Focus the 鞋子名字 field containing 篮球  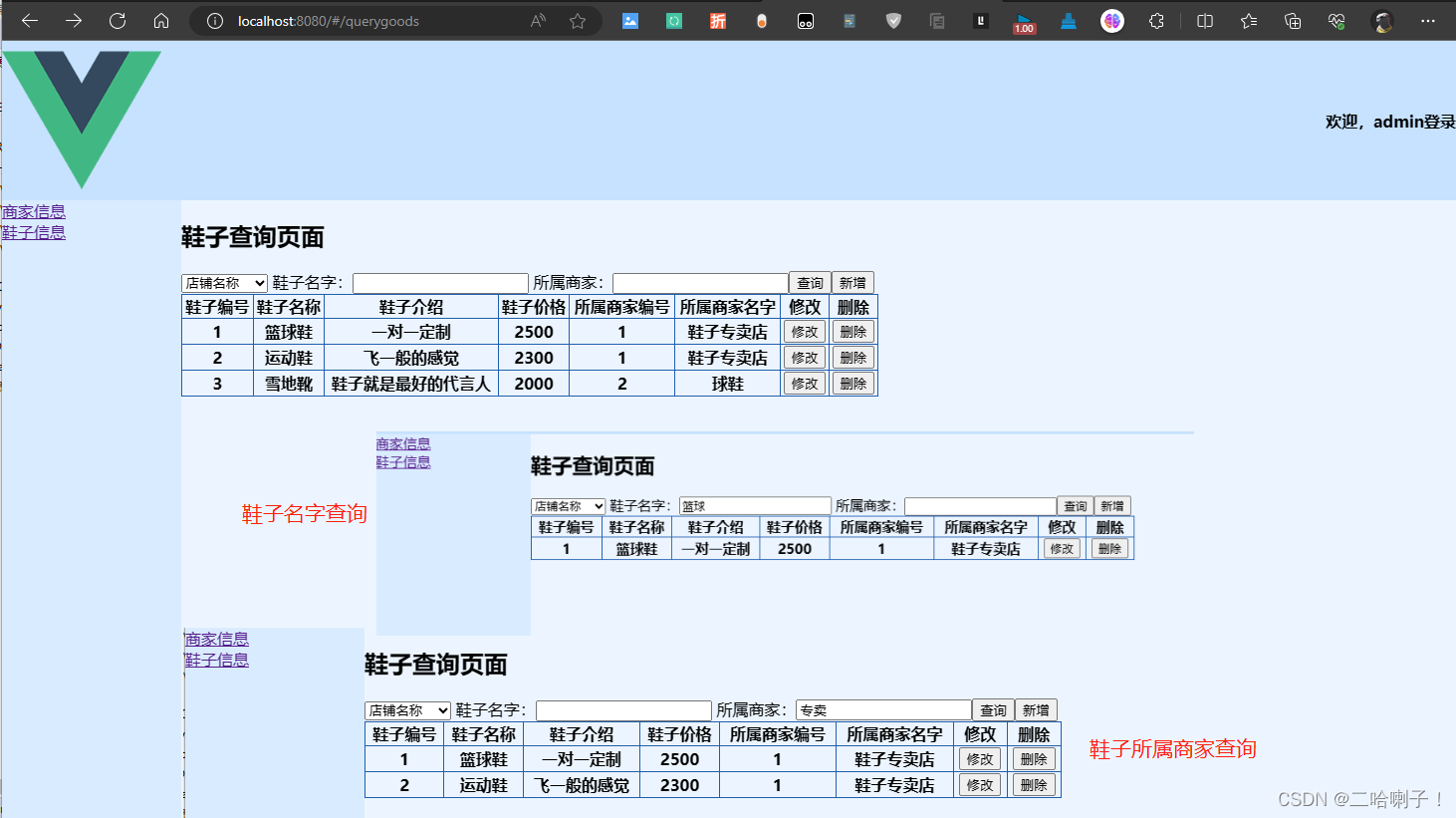755,506
